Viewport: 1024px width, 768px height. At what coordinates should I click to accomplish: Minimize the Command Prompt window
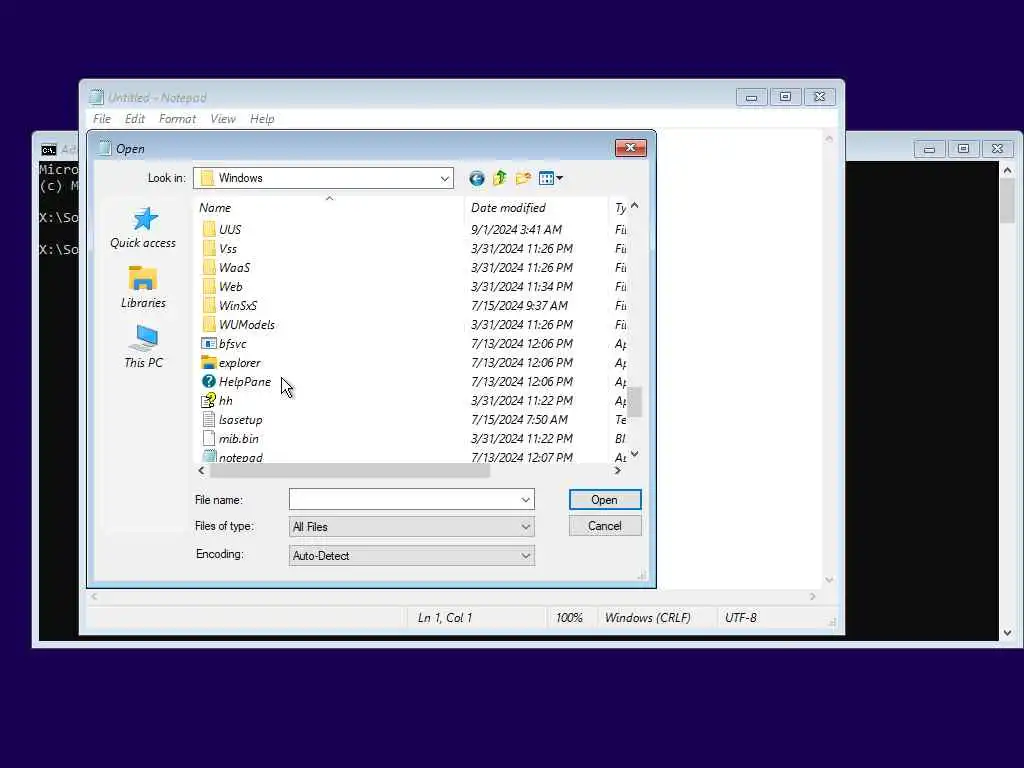[929, 149]
